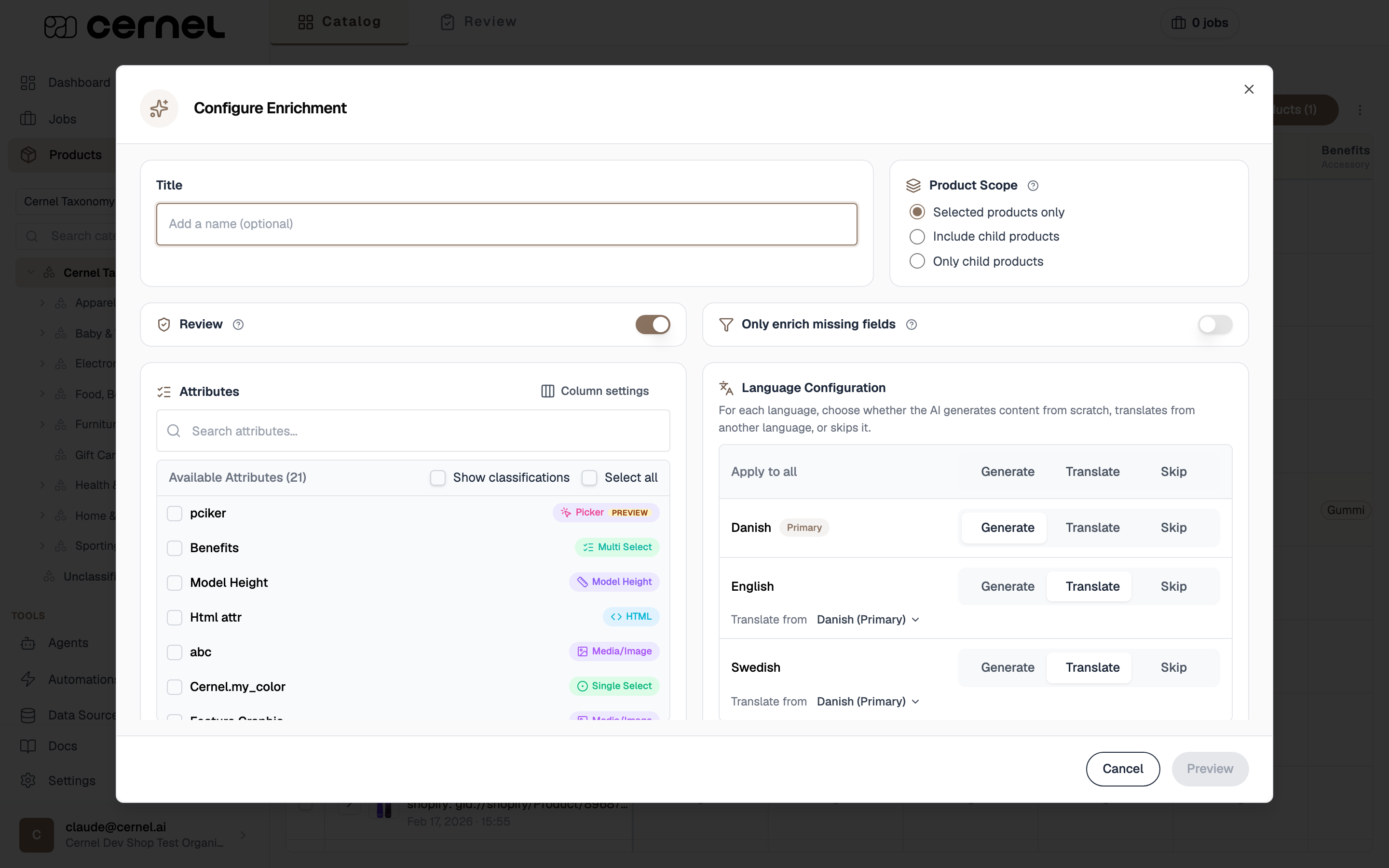This screenshot has width=1389, height=868.
Task: Click the Review shield icon
Action: 163,325
